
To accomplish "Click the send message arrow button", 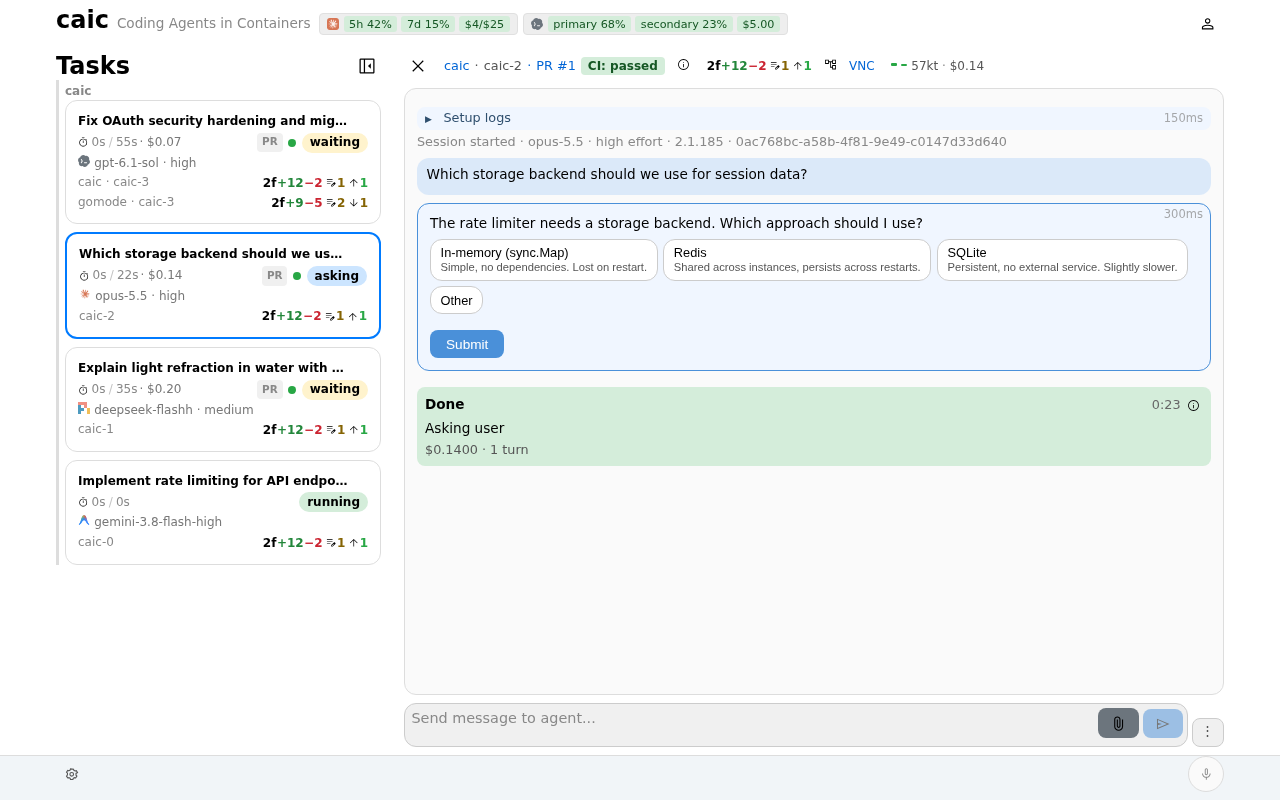I will 1163,723.
